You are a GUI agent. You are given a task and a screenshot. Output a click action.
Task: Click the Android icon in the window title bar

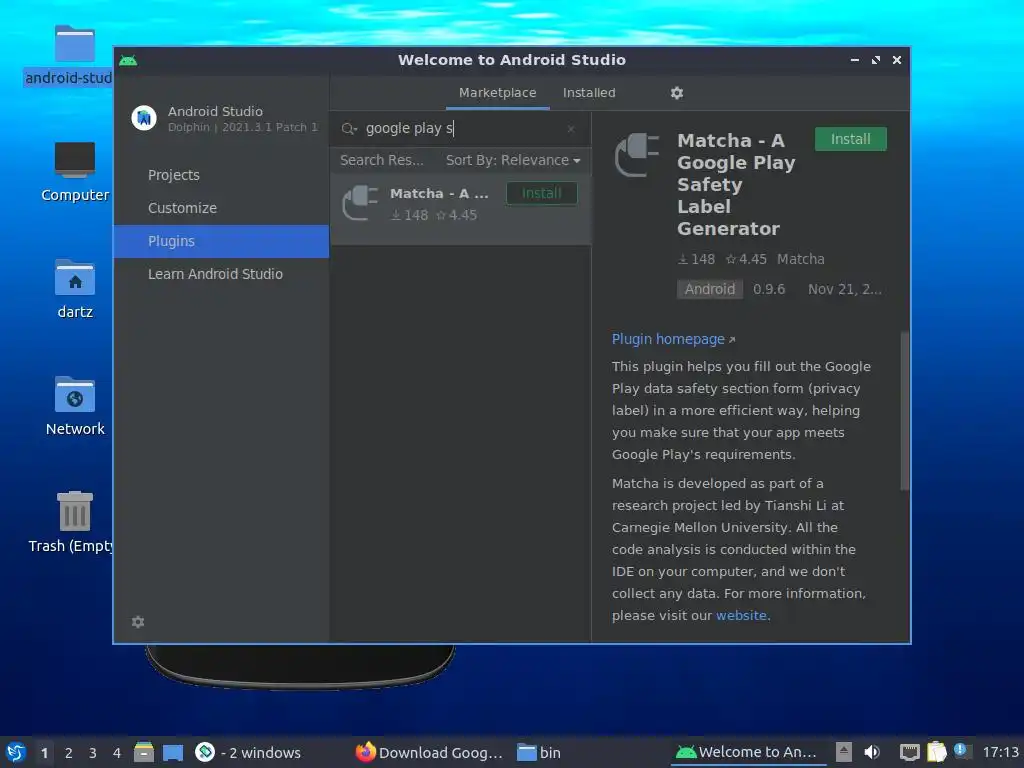coord(128,60)
